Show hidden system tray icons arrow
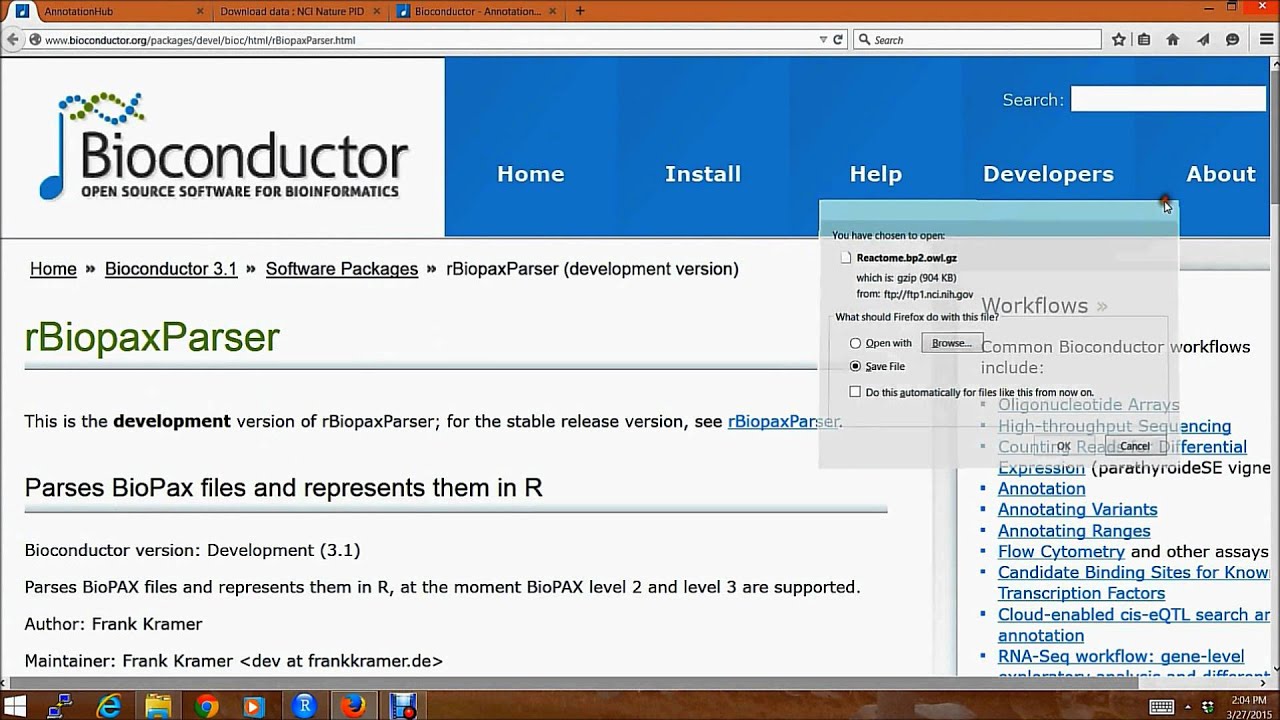Image resolution: width=1280 pixels, height=720 pixels. tap(1188, 707)
